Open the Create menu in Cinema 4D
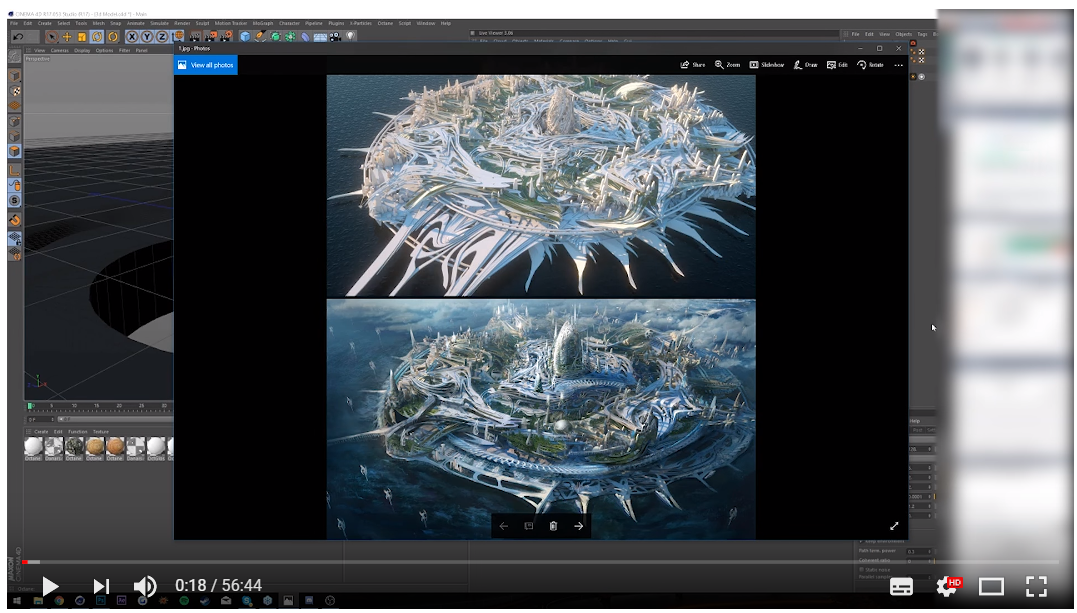 click(45, 23)
